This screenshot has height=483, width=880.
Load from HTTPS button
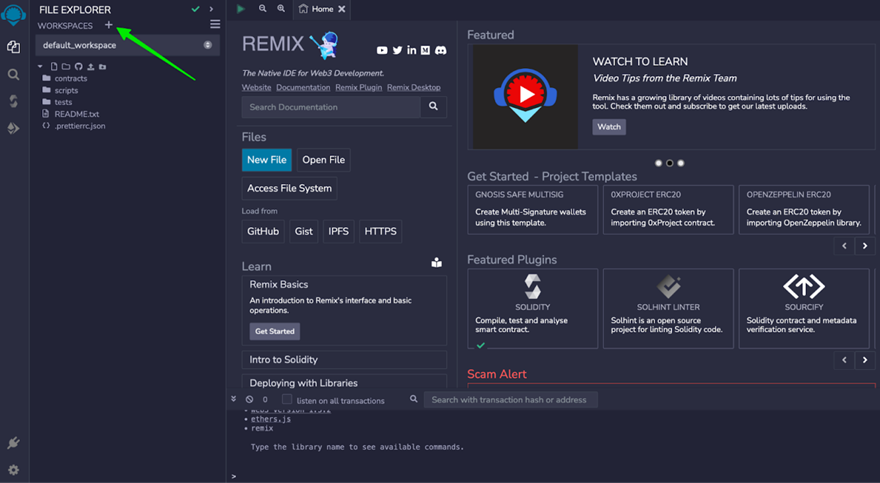point(381,231)
